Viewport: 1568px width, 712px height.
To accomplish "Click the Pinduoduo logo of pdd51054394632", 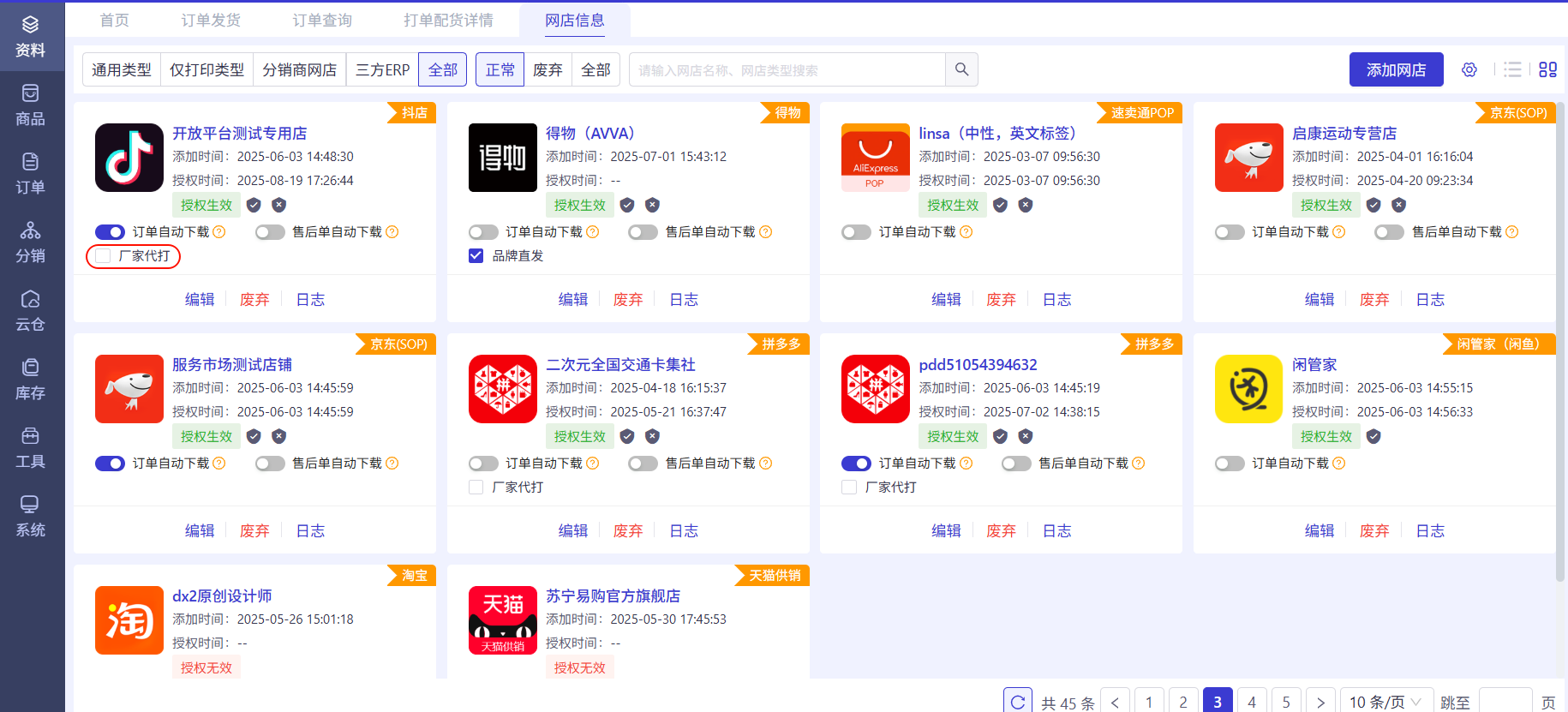I will pos(876,389).
